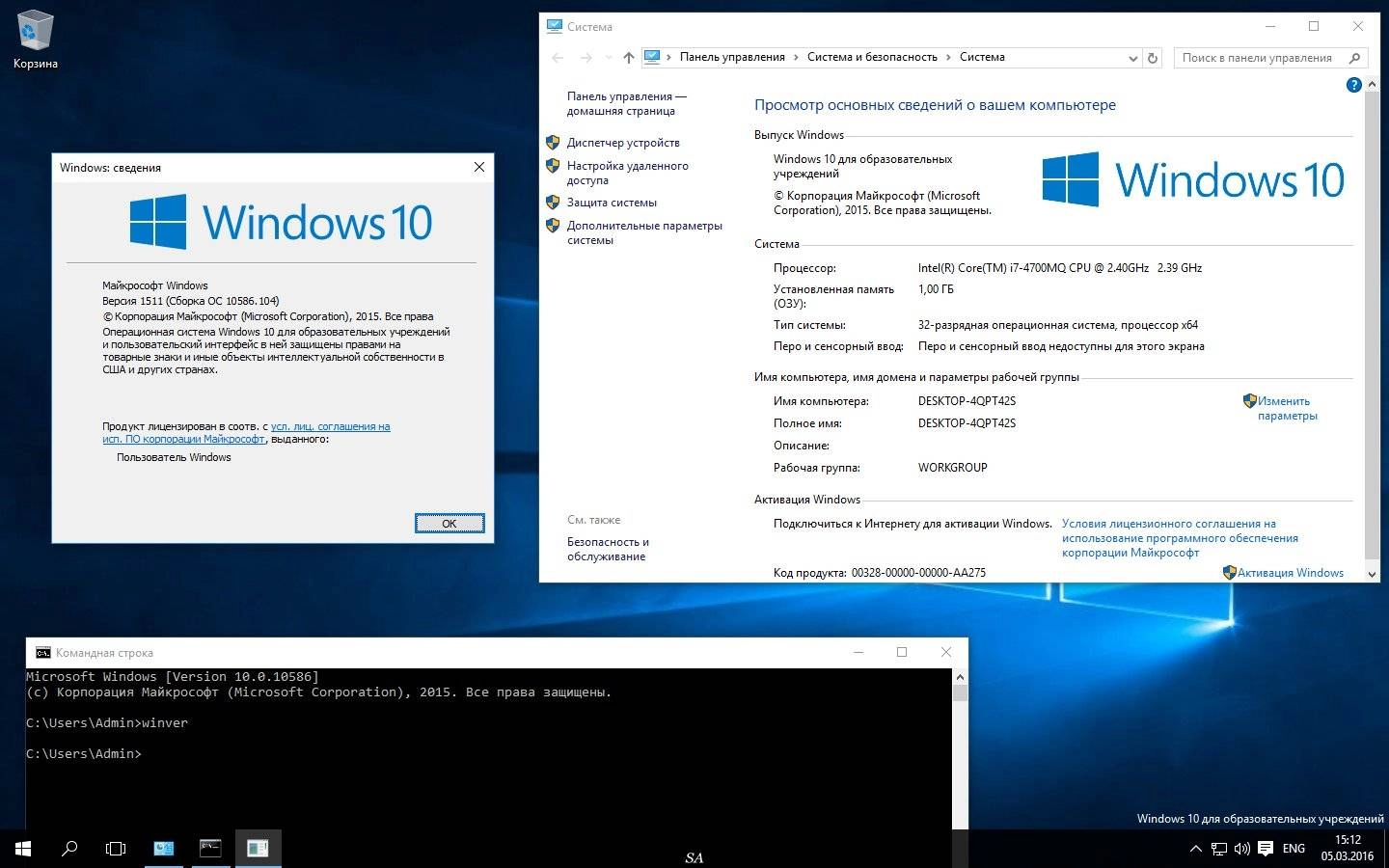Open Дополнительные параметры системы link
The image size is (1389, 868).
[x=644, y=232]
